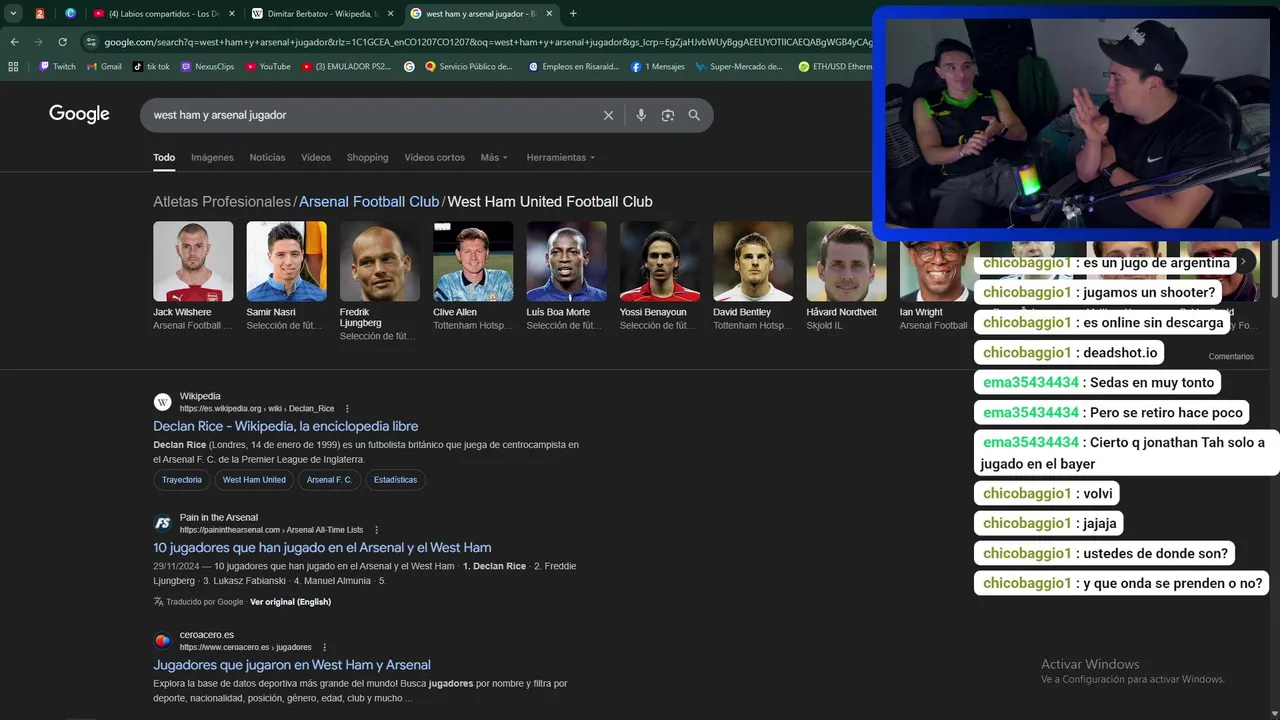The width and height of the screenshot is (1280, 720).
Task: Open Servicio Público de bookmark
Action: coord(469,67)
